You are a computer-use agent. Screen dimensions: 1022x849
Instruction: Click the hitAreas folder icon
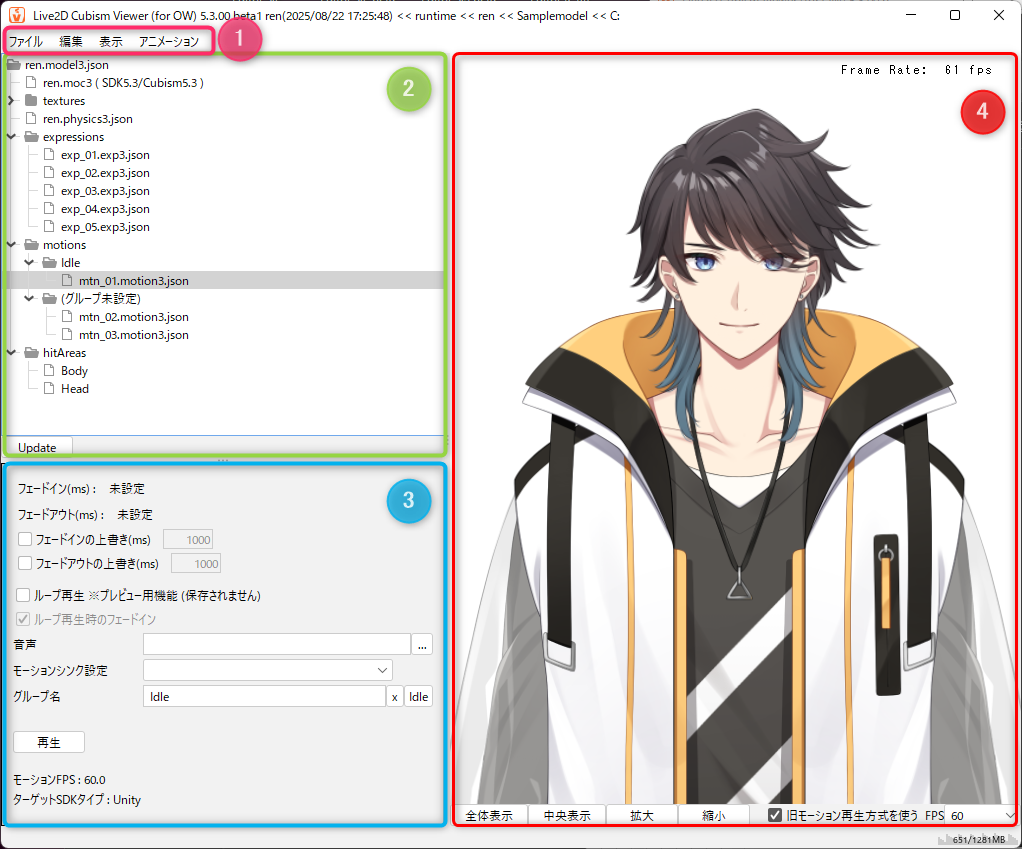tap(31, 353)
